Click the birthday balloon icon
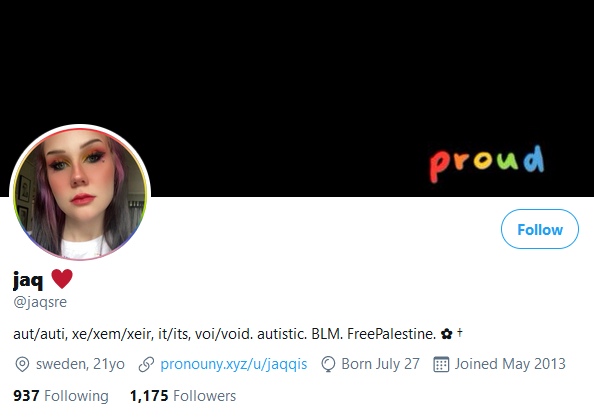The height and width of the screenshot is (418, 594). [328, 364]
